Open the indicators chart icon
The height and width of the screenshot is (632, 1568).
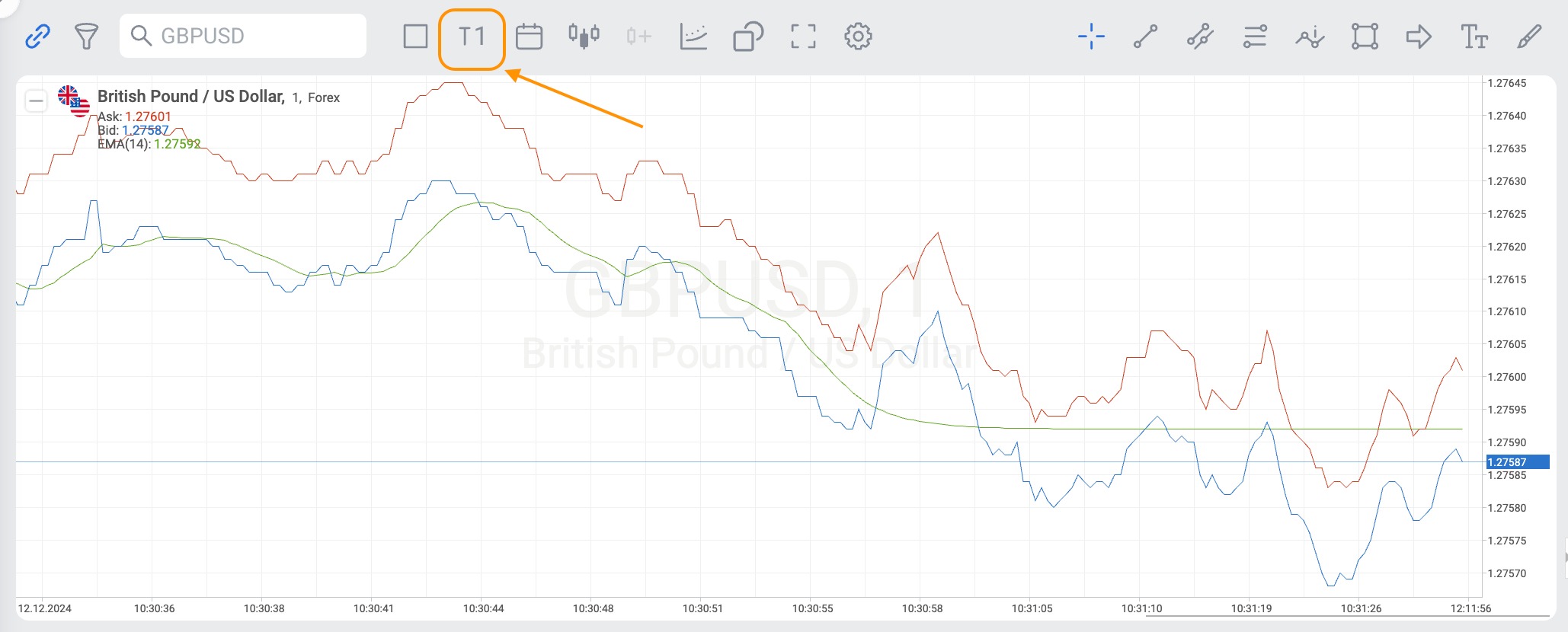point(693,37)
